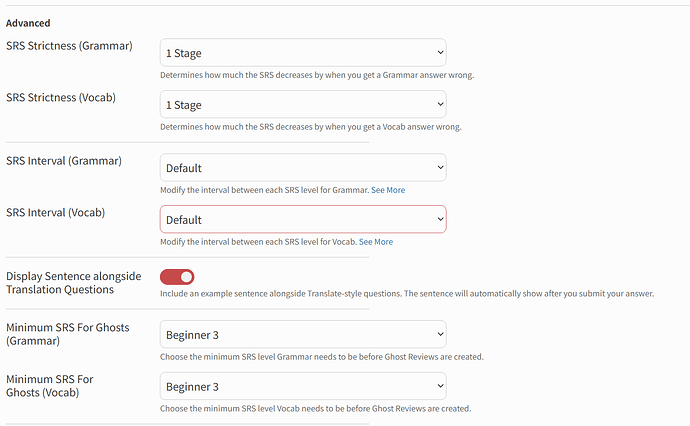Click the Grammar answer wrong description text
The height and width of the screenshot is (426, 690).
click(317, 75)
